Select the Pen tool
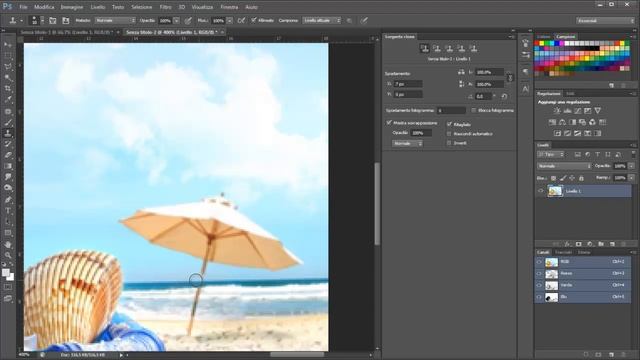Image resolution: width=640 pixels, height=360 pixels. pyautogui.click(x=8, y=200)
